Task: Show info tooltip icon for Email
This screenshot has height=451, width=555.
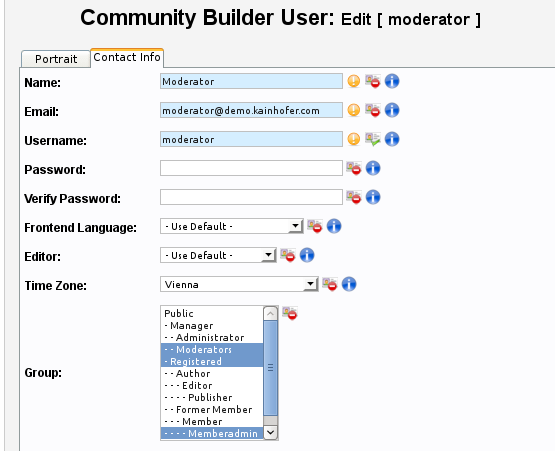Action: (392, 110)
